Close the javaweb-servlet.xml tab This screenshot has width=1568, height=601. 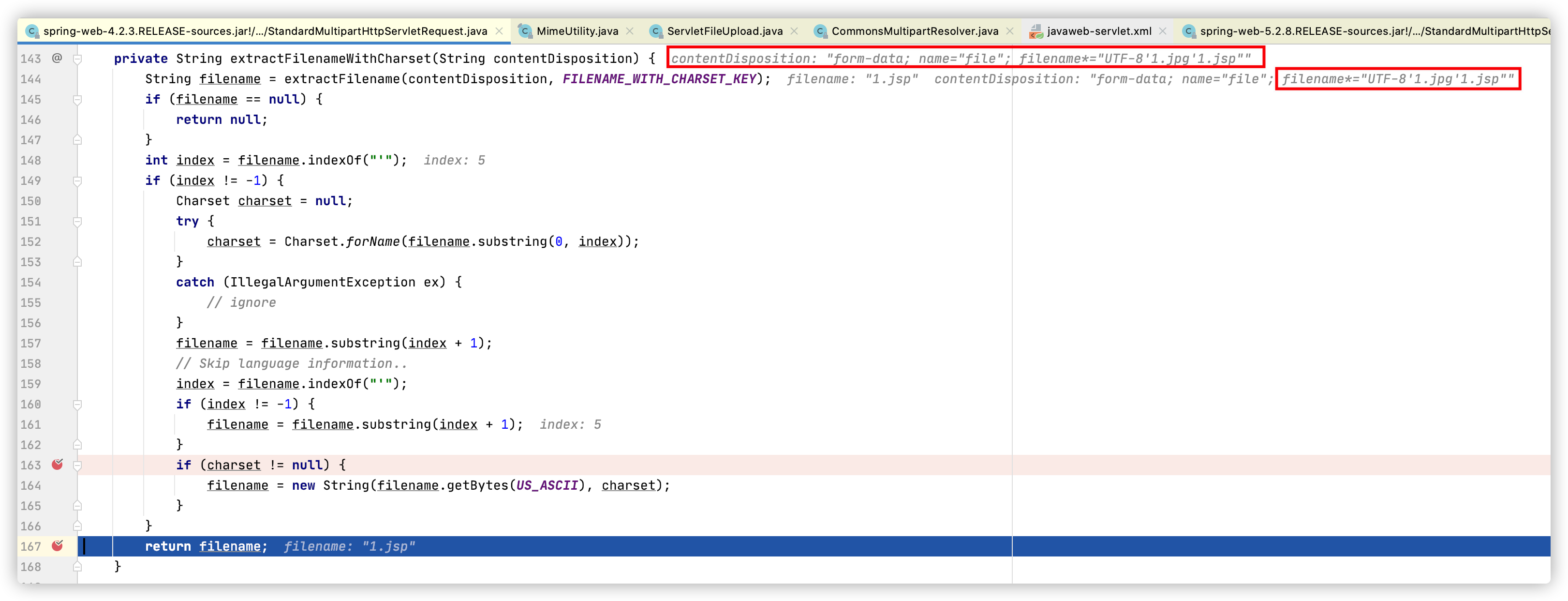[1163, 31]
